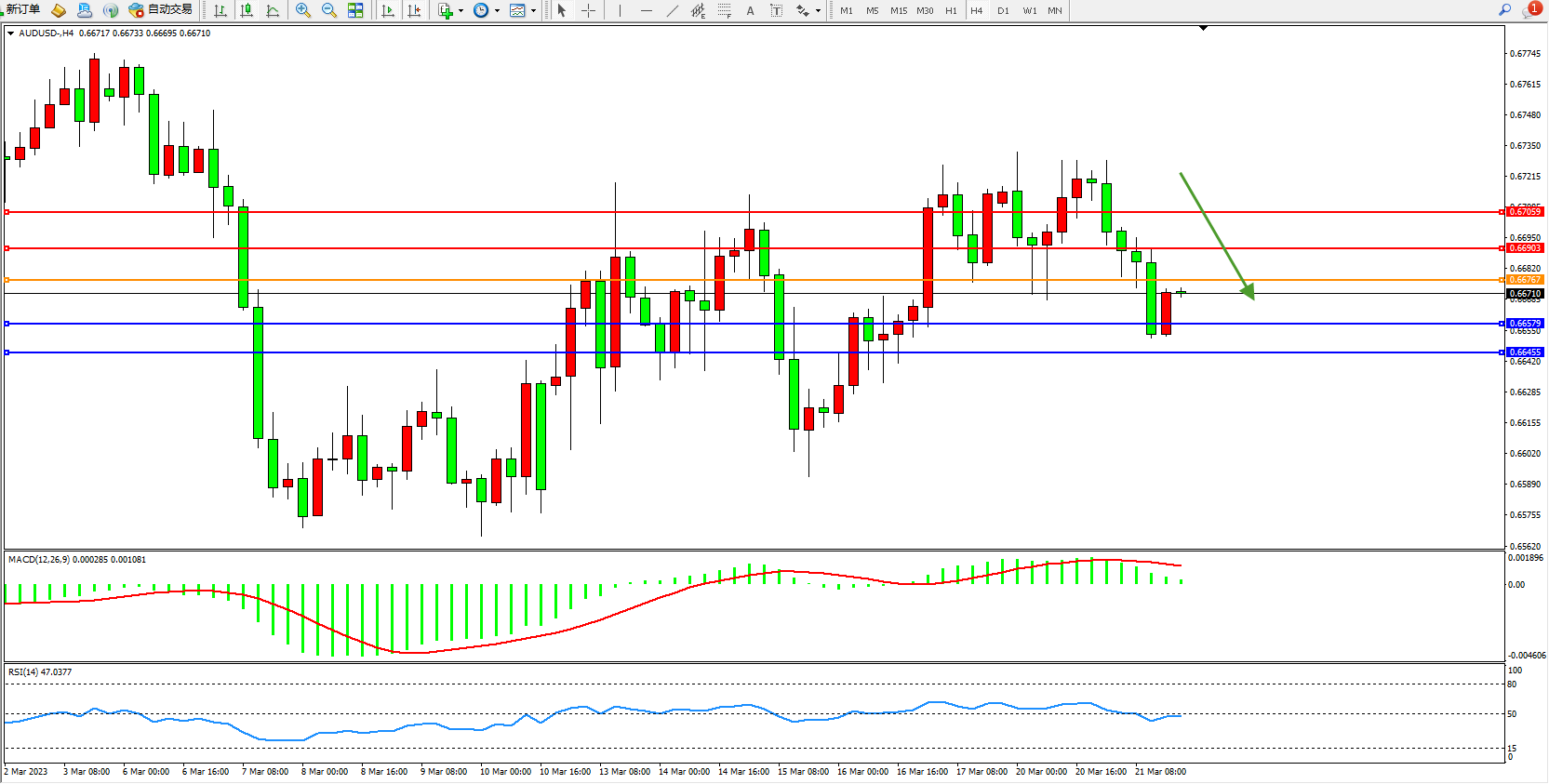Image resolution: width=1549 pixels, height=784 pixels.
Task: Switch to the H1 timeframe
Action: pyautogui.click(x=951, y=10)
